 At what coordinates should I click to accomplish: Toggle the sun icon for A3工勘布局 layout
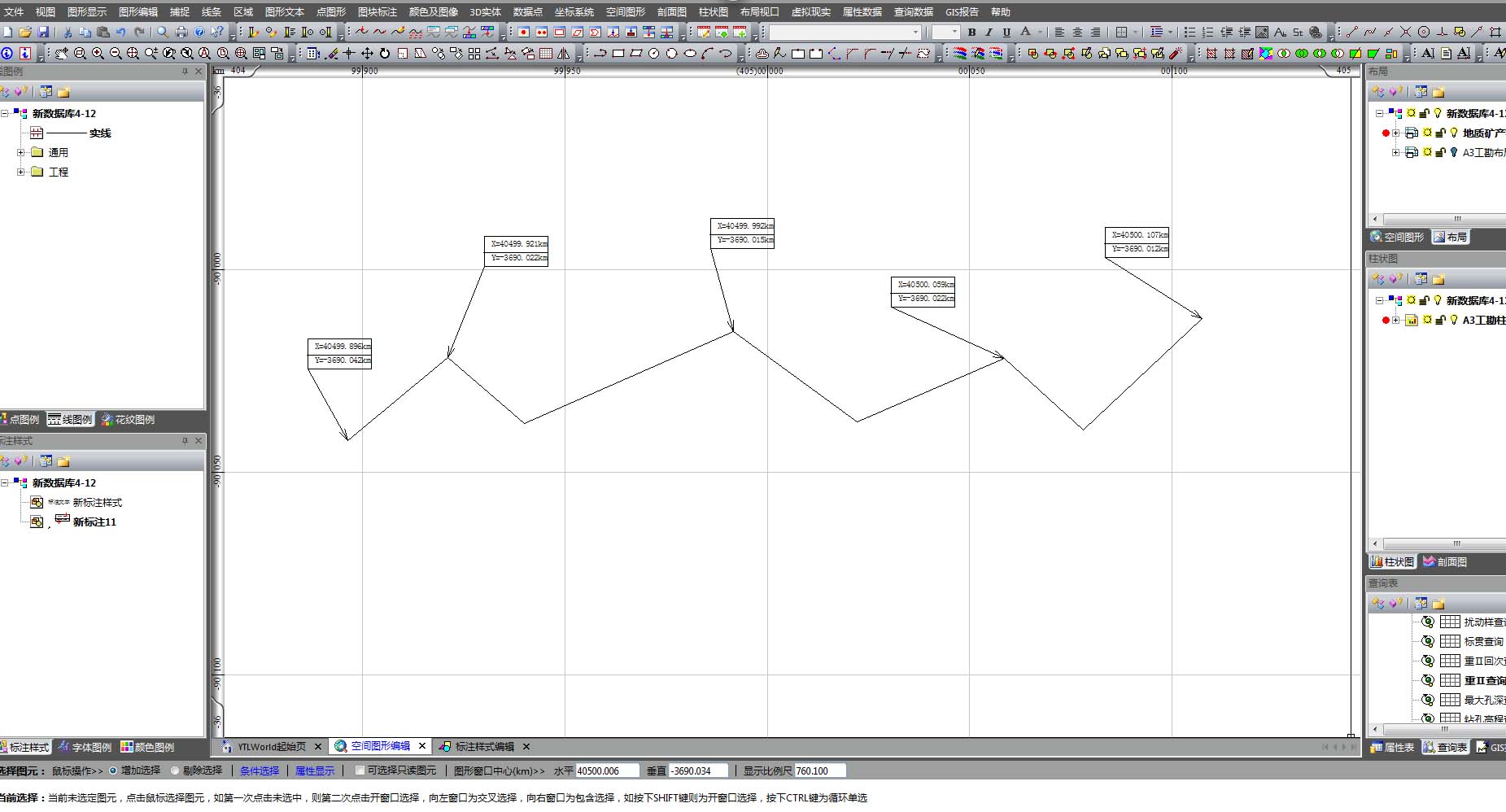pyautogui.click(x=1427, y=152)
